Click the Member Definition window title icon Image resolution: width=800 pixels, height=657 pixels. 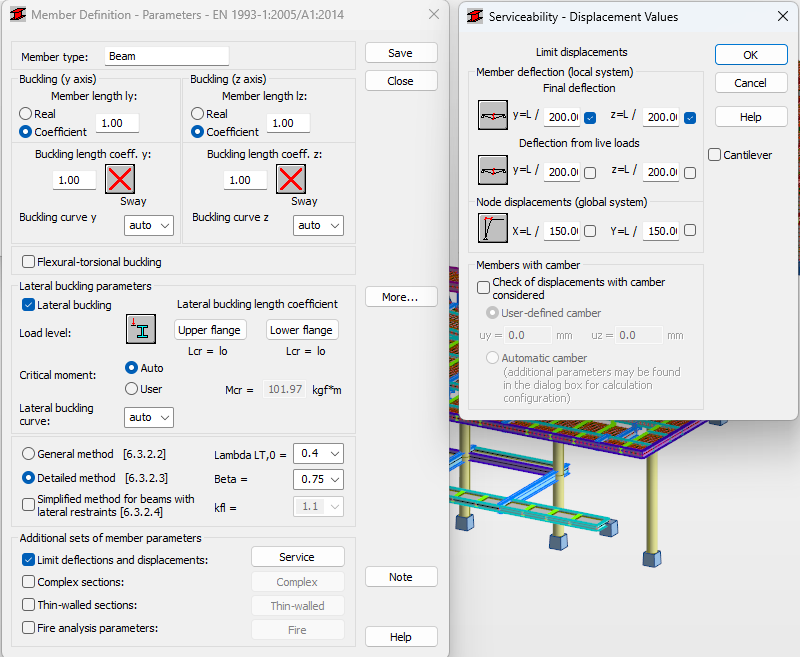pos(18,14)
